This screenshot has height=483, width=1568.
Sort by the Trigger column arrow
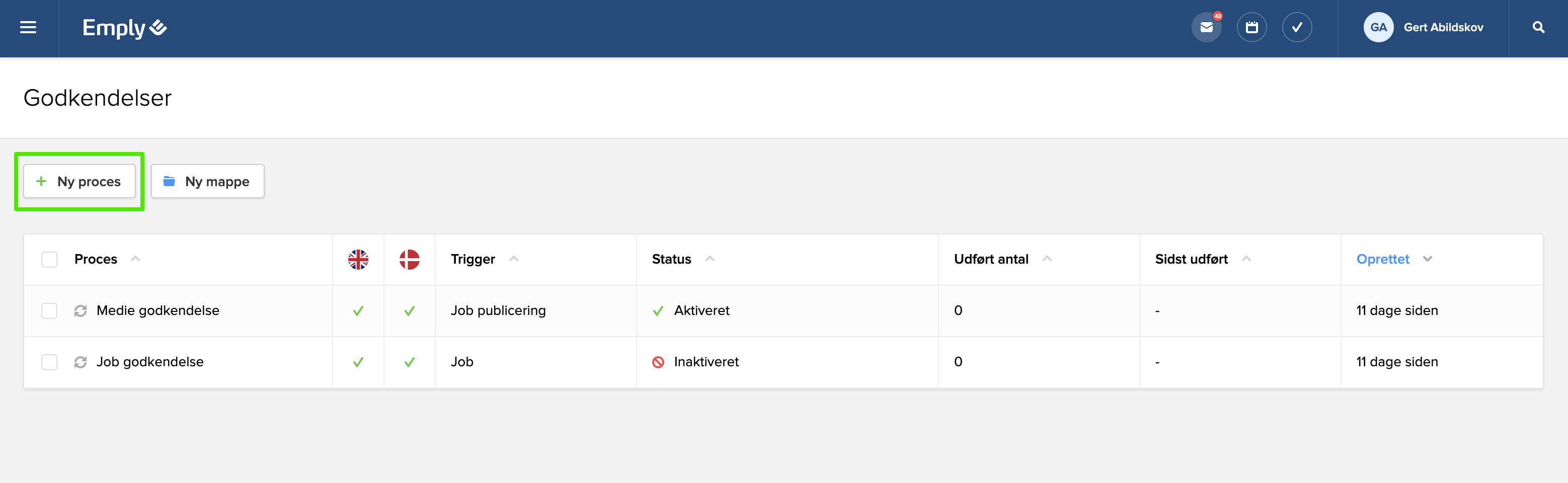514,259
